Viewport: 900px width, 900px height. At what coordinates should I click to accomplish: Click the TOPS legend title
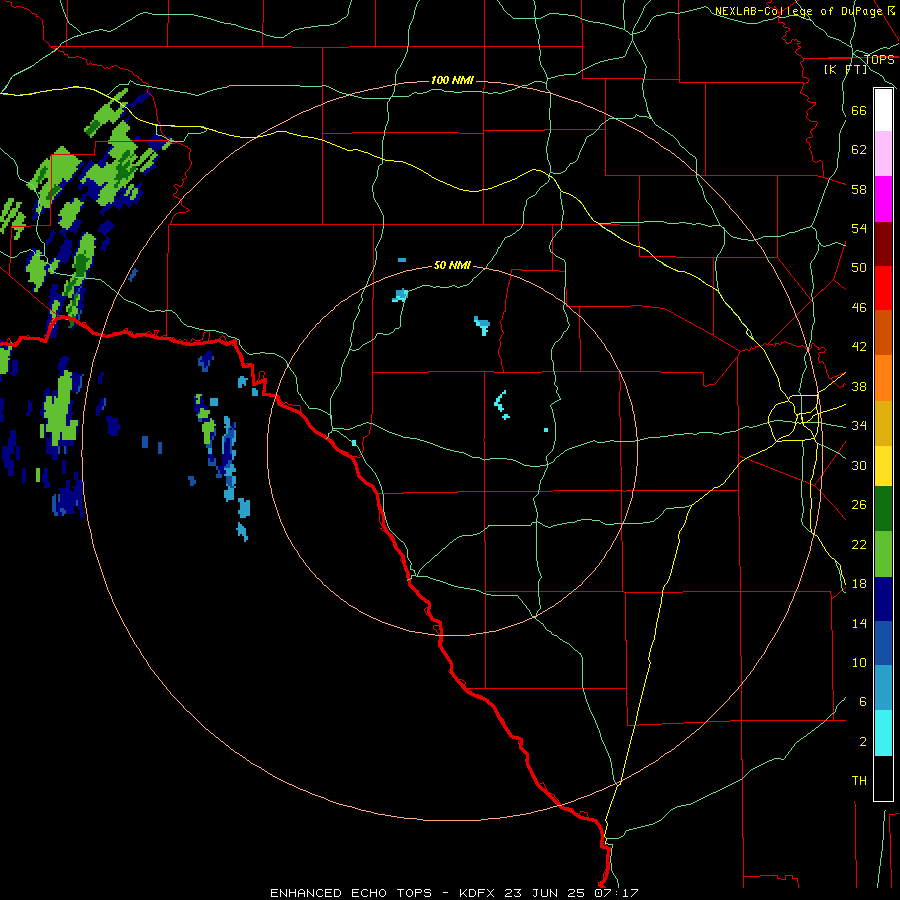[879, 59]
